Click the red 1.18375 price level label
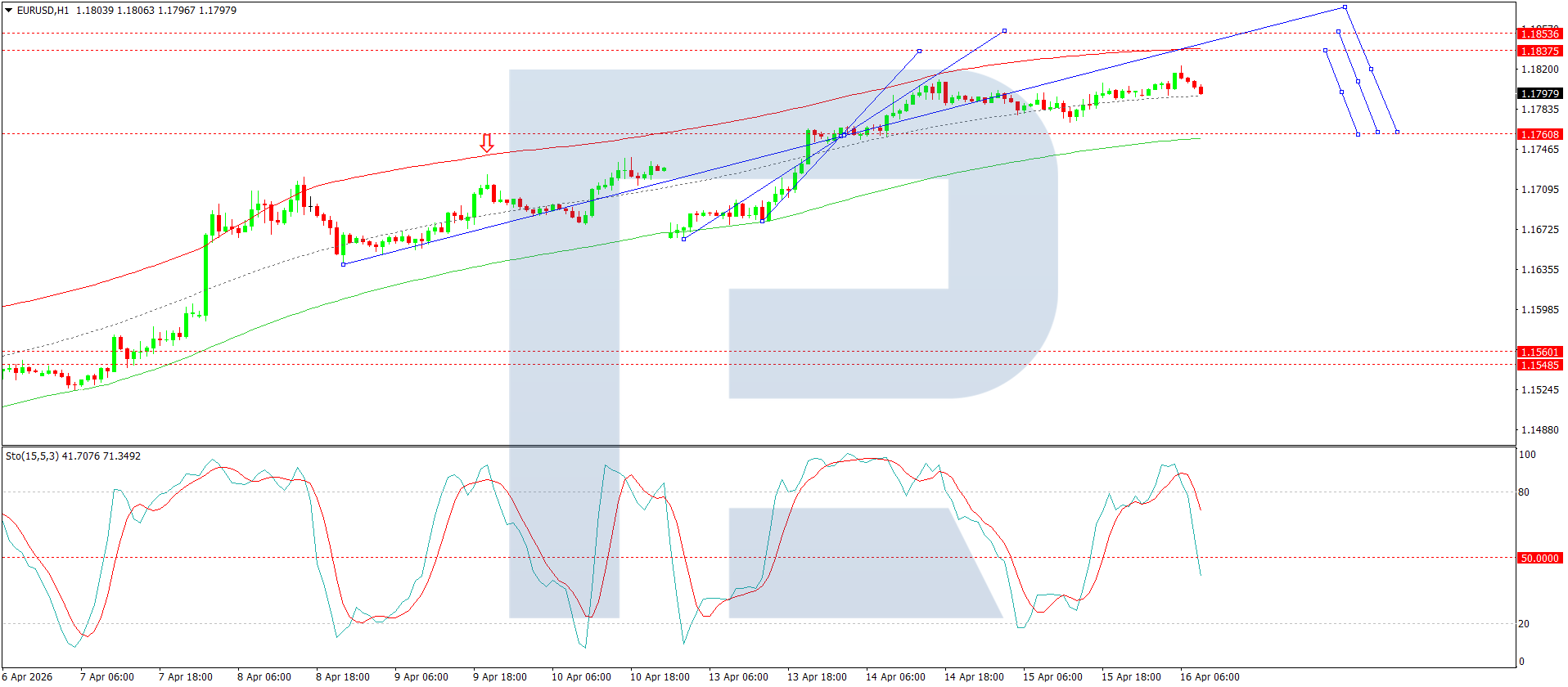This screenshot has height=687, width=1568. click(x=1539, y=52)
